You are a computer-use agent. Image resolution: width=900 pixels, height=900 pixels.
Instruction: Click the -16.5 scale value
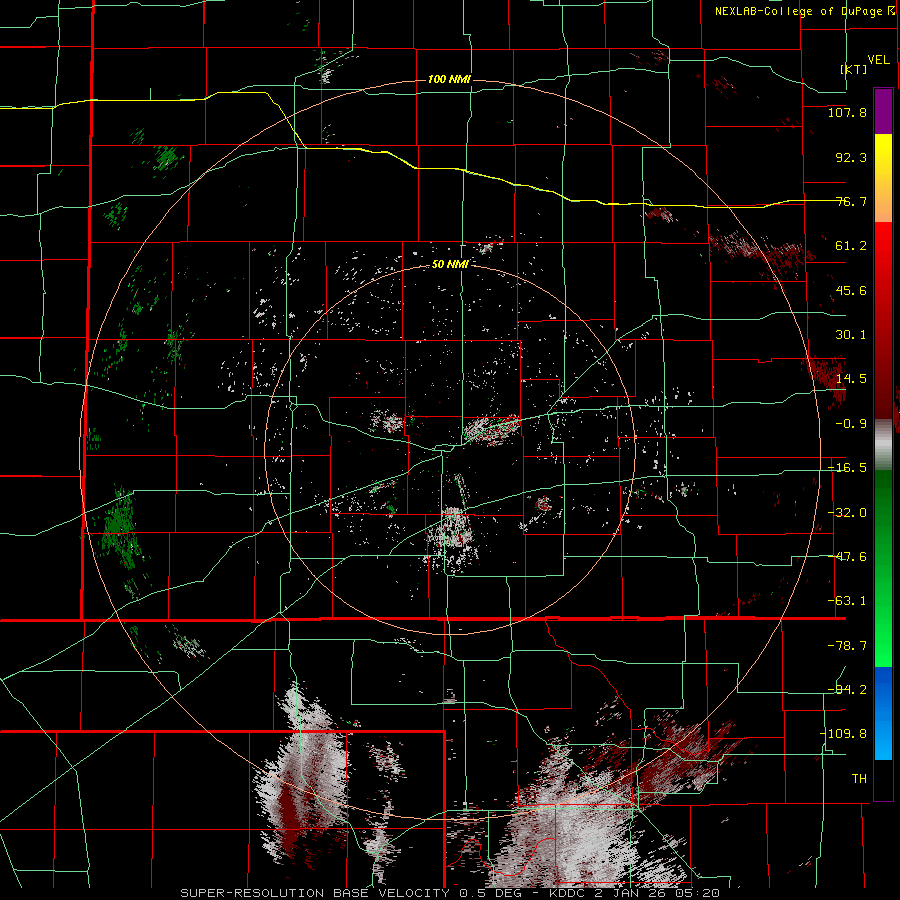pos(847,468)
